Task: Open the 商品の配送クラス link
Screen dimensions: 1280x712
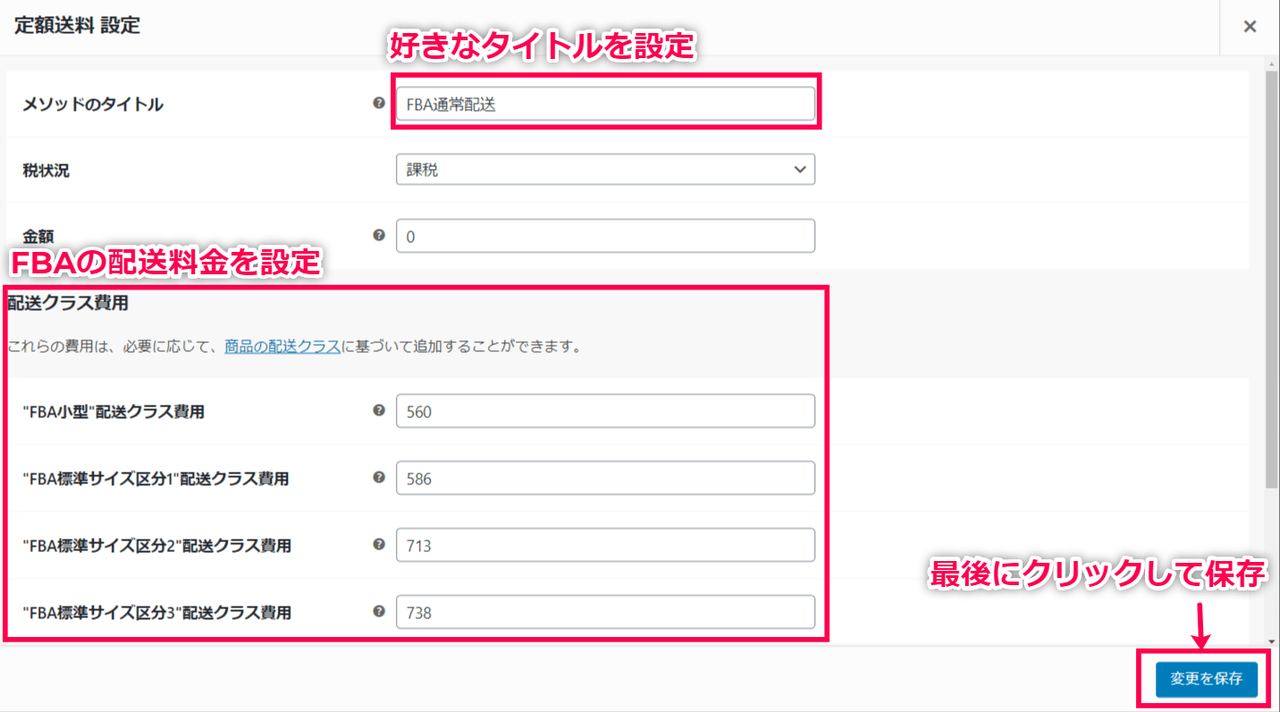Action: point(282,347)
